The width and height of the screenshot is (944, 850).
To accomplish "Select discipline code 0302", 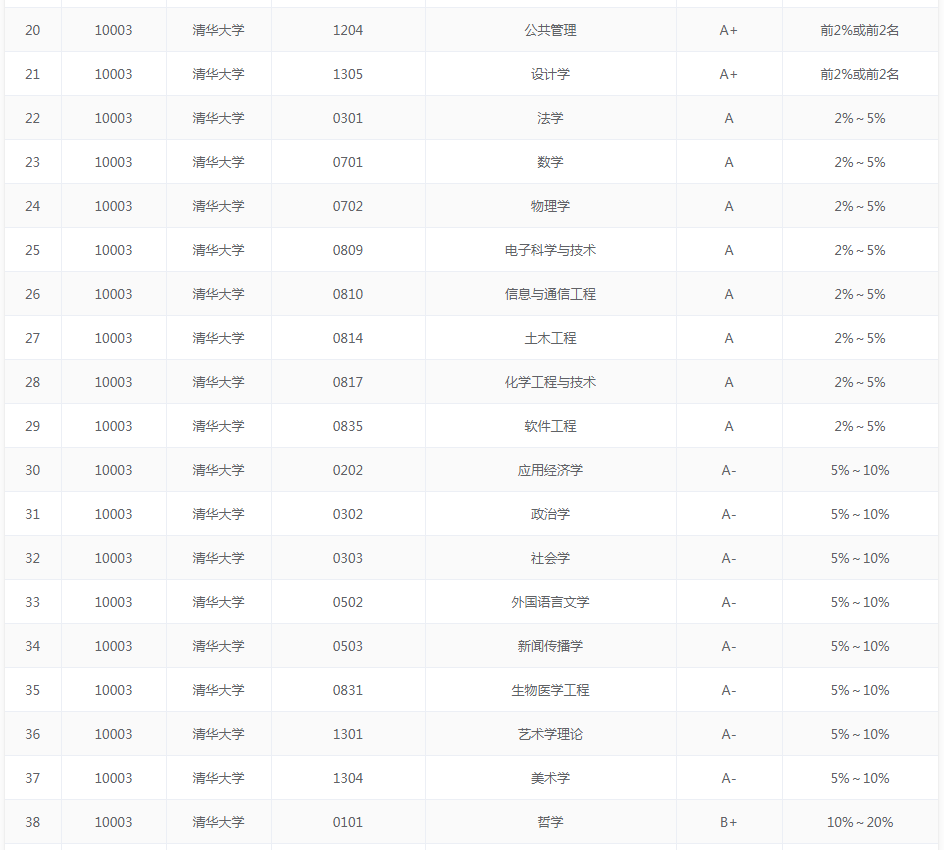I will (x=348, y=513).
